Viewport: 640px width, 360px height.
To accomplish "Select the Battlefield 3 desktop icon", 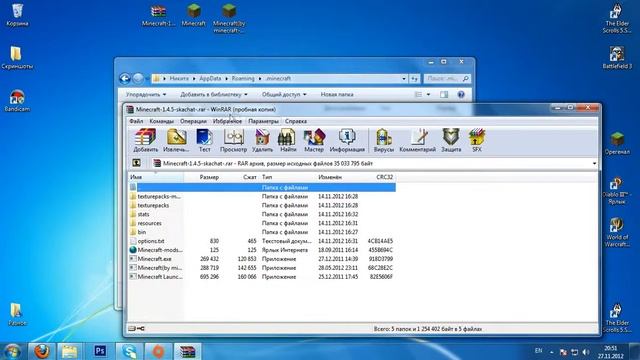I will point(617,58).
